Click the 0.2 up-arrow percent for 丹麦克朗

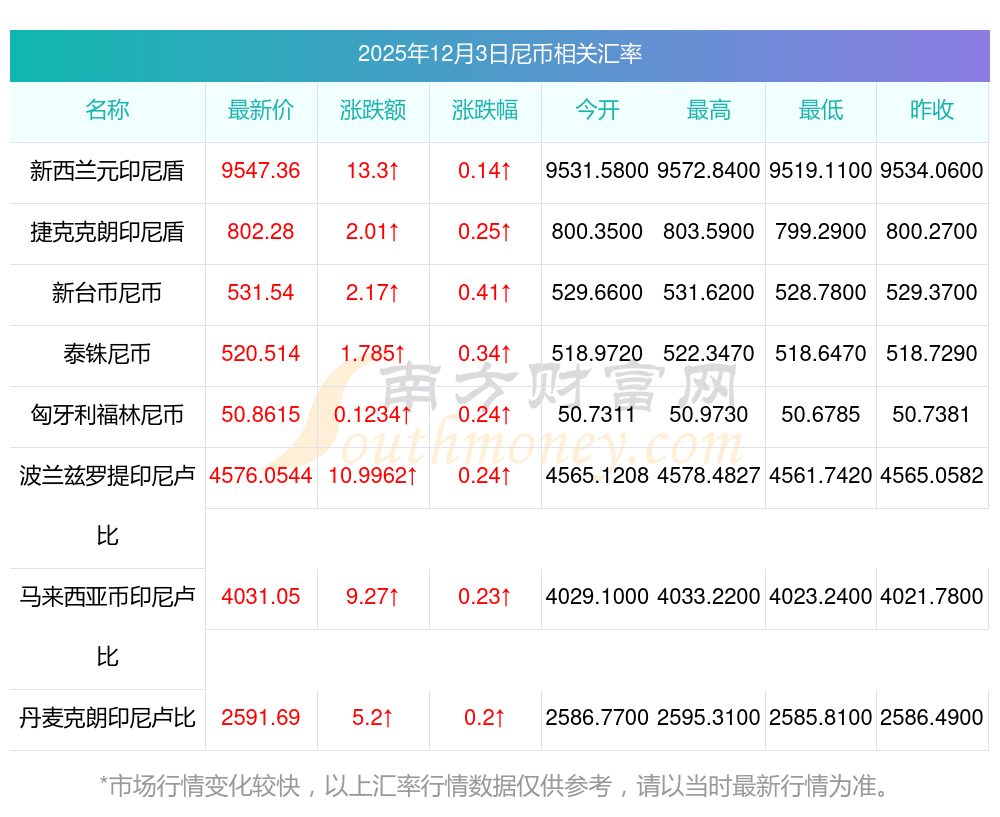485,718
